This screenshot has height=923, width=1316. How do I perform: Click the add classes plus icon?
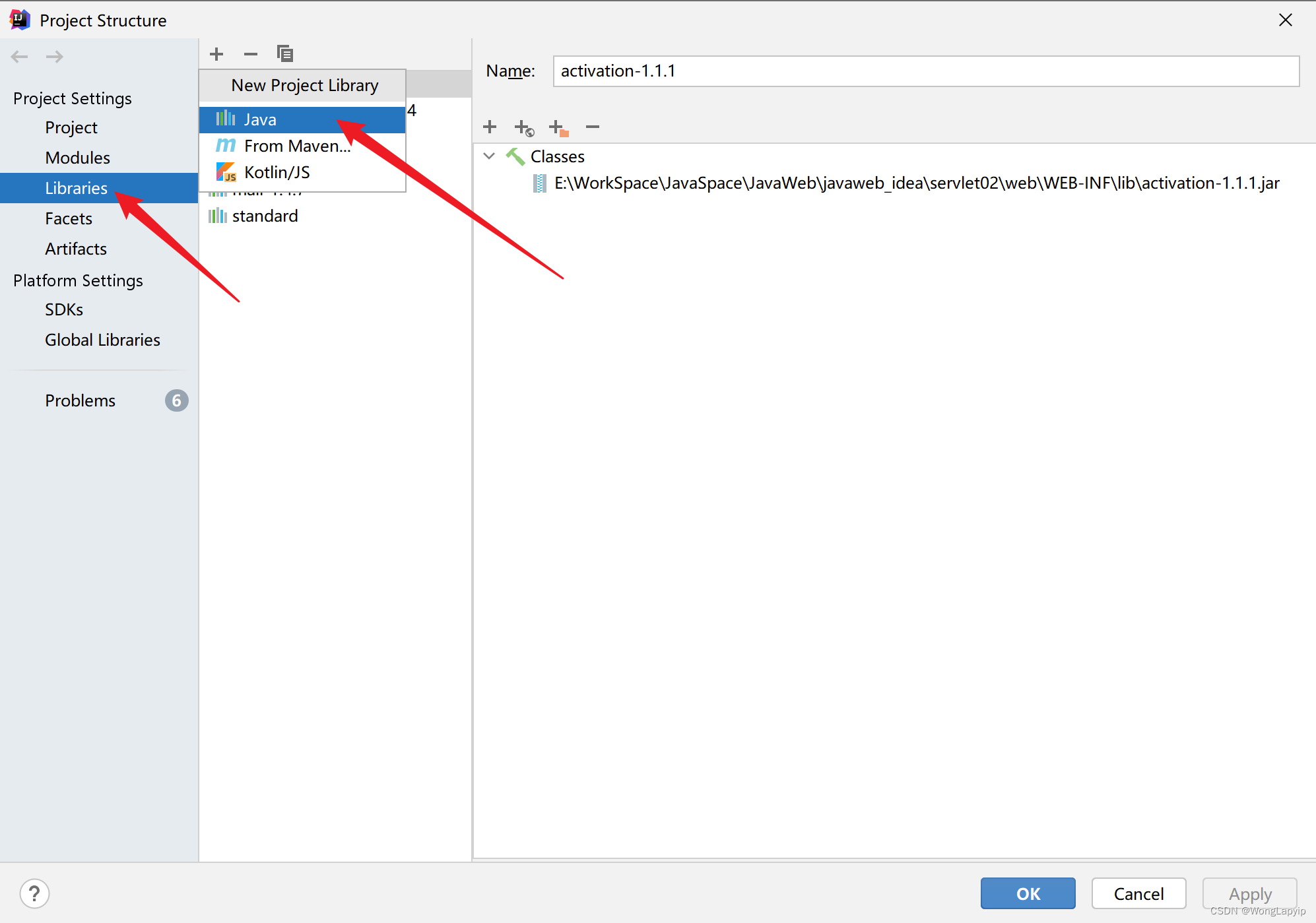490,127
